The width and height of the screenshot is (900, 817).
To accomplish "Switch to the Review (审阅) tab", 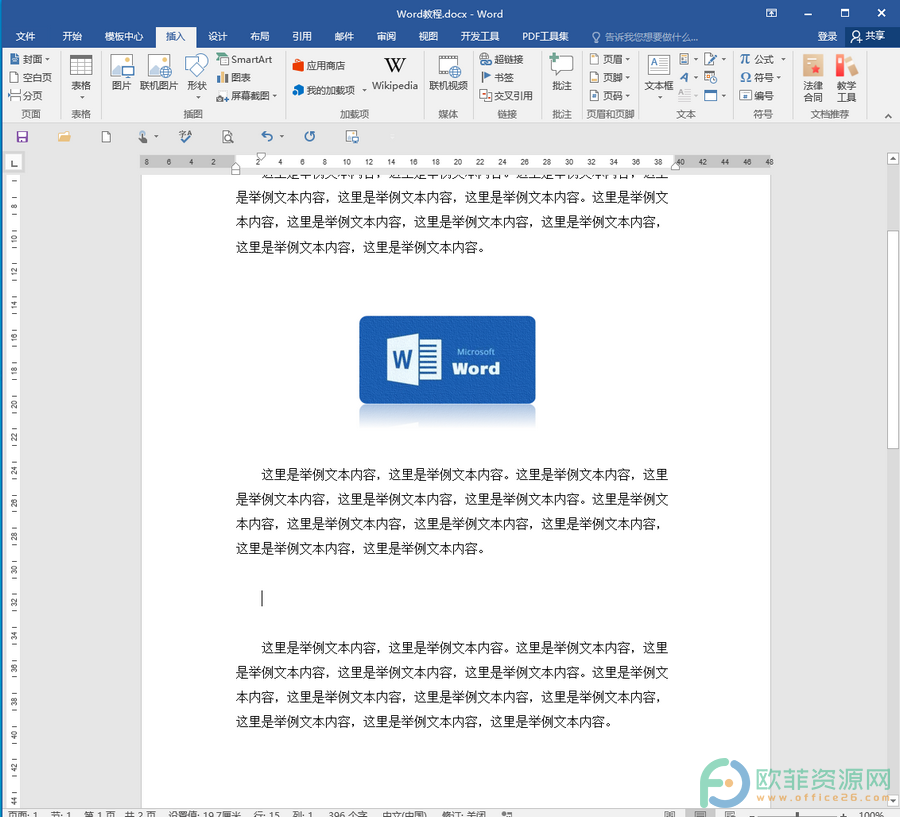I will (386, 37).
